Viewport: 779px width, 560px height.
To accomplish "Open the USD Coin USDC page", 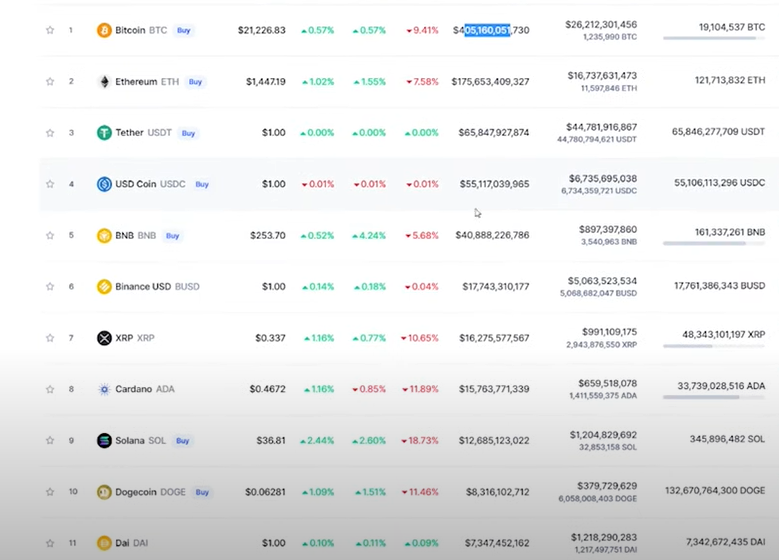I will (150, 184).
